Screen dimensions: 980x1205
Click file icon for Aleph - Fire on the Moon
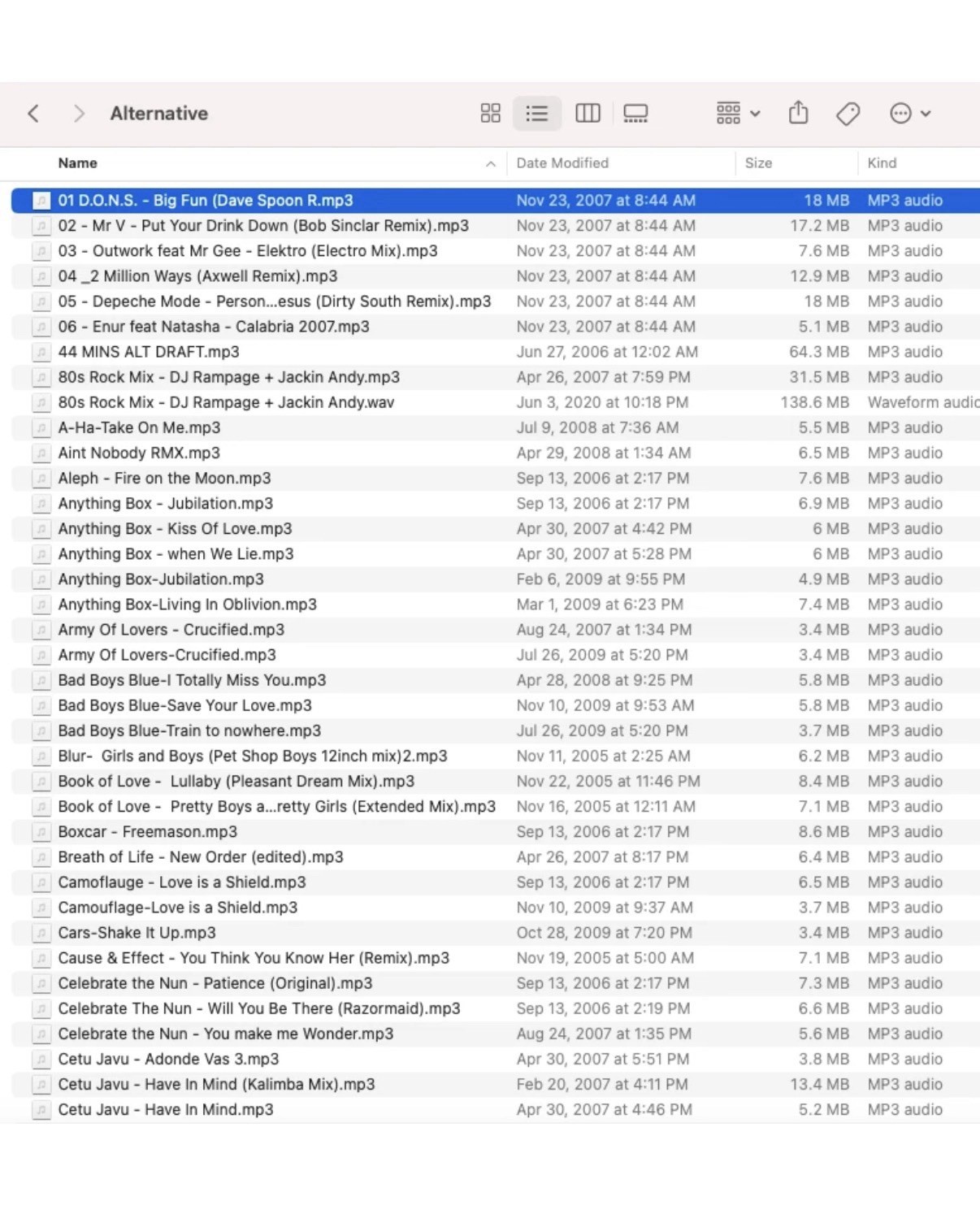click(x=41, y=478)
